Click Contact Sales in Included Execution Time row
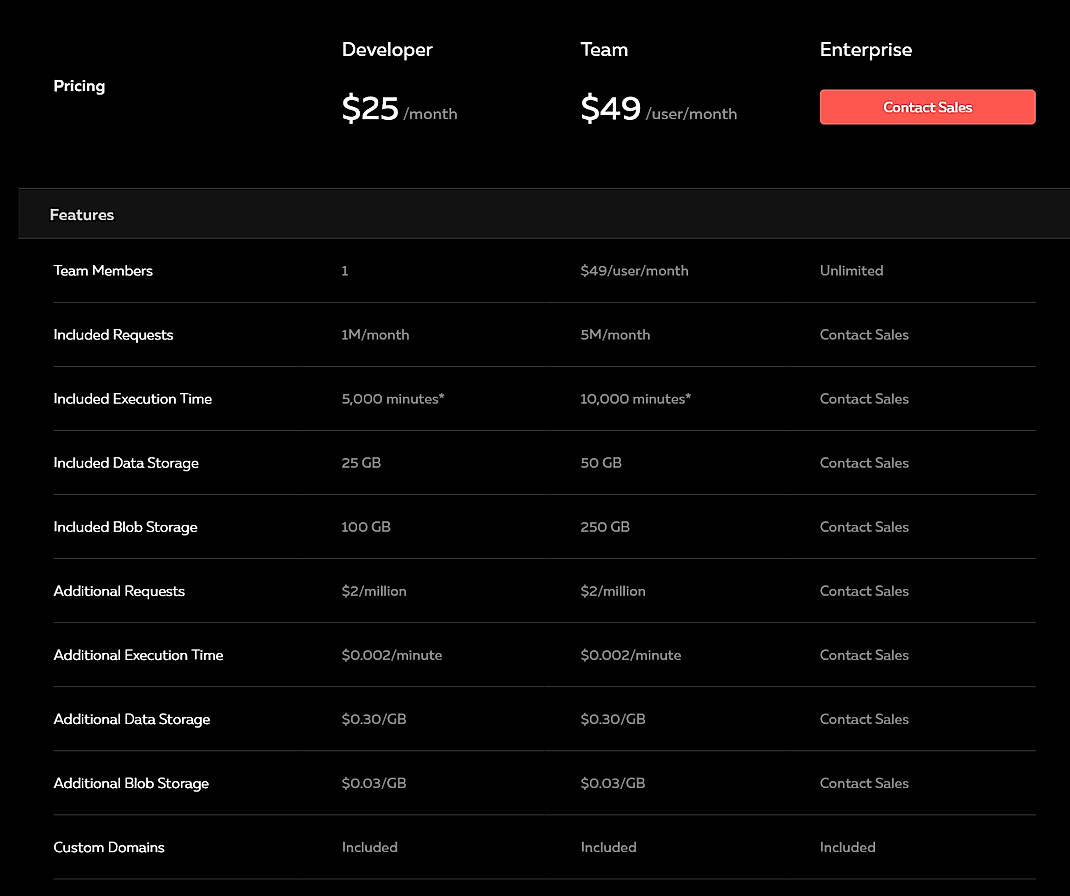 click(864, 399)
